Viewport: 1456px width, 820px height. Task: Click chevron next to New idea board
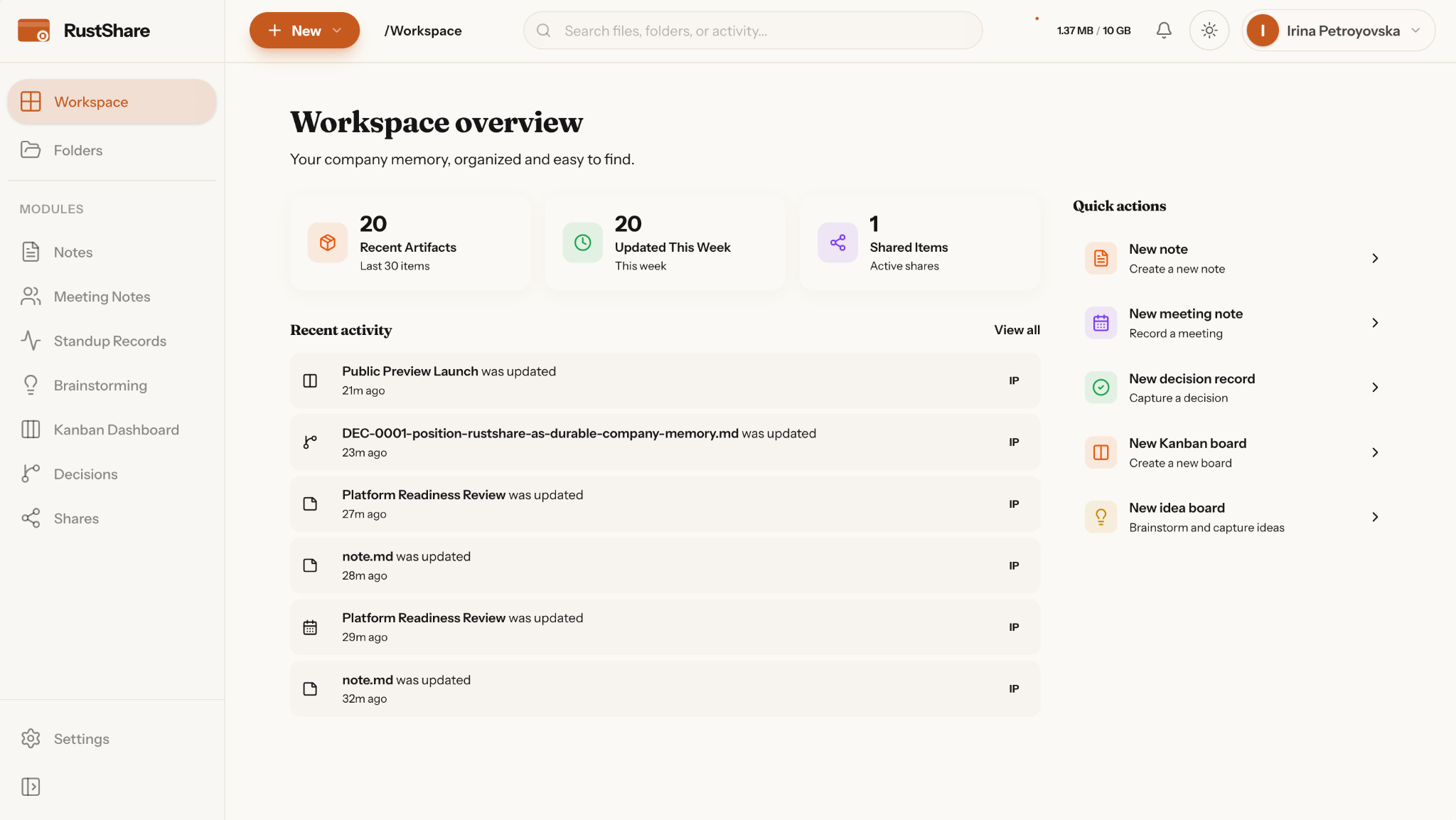pyautogui.click(x=1375, y=517)
